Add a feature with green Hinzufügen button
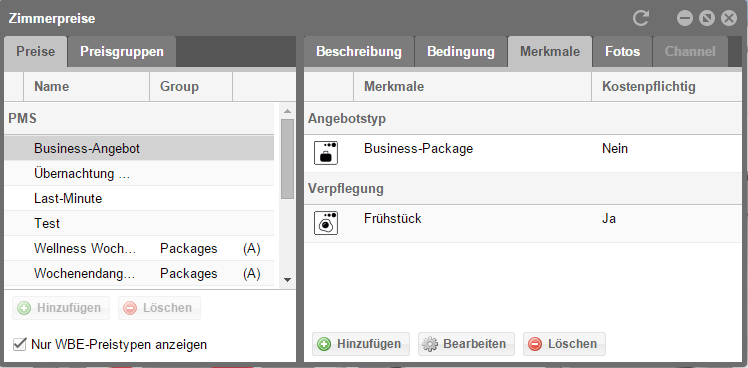Screen dimensions: 748x368 (361, 344)
